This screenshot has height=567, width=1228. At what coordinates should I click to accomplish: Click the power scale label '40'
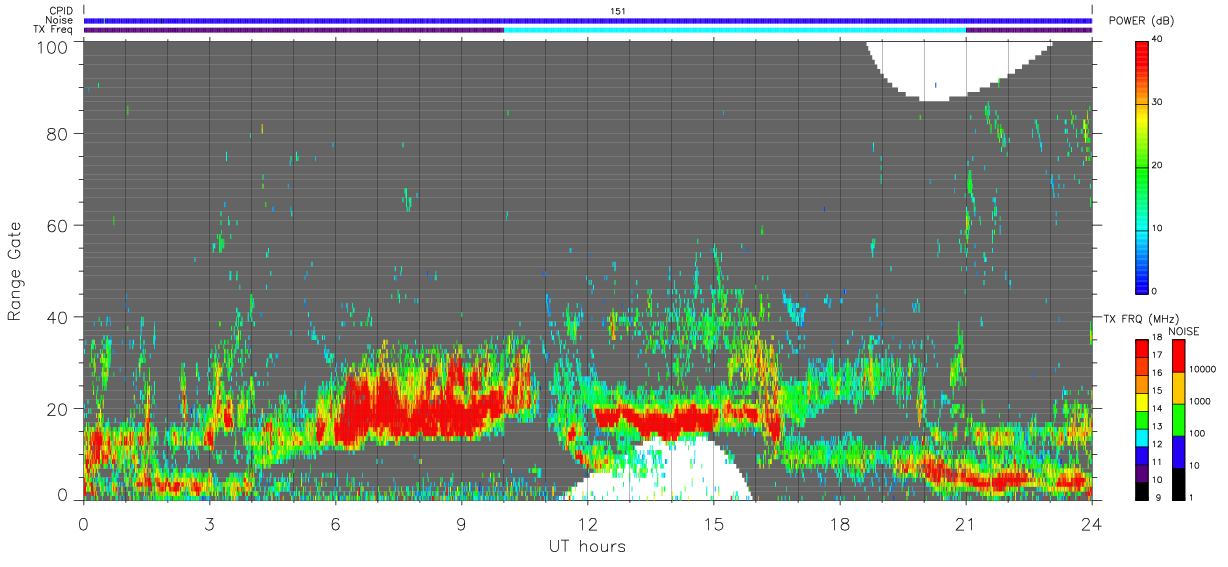[1158, 39]
